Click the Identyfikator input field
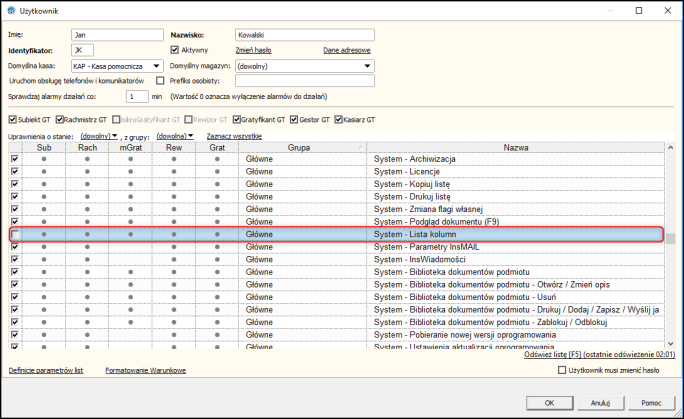684x419 pixels. click(82, 50)
